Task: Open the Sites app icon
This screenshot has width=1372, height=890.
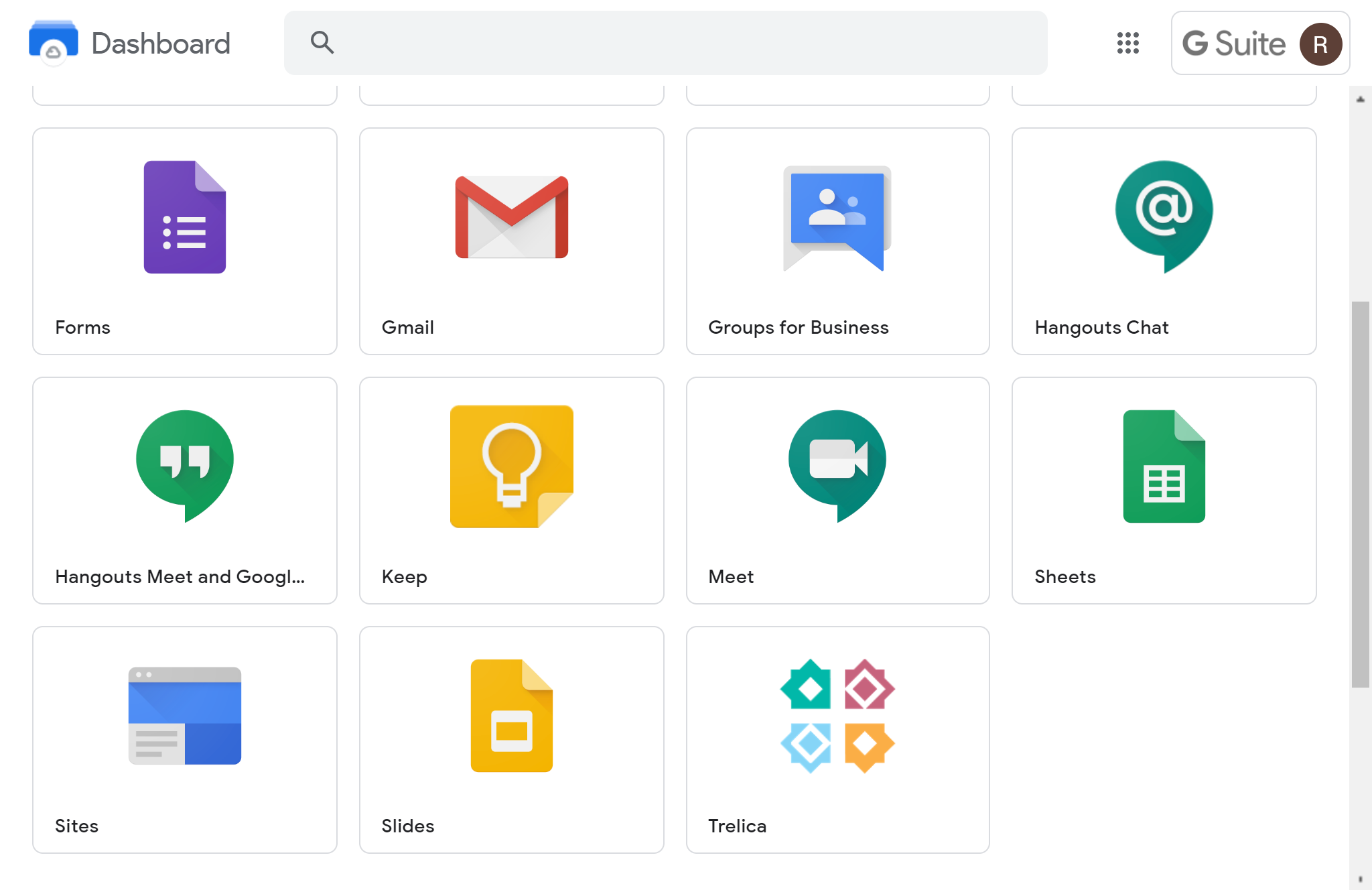Action: (x=185, y=716)
